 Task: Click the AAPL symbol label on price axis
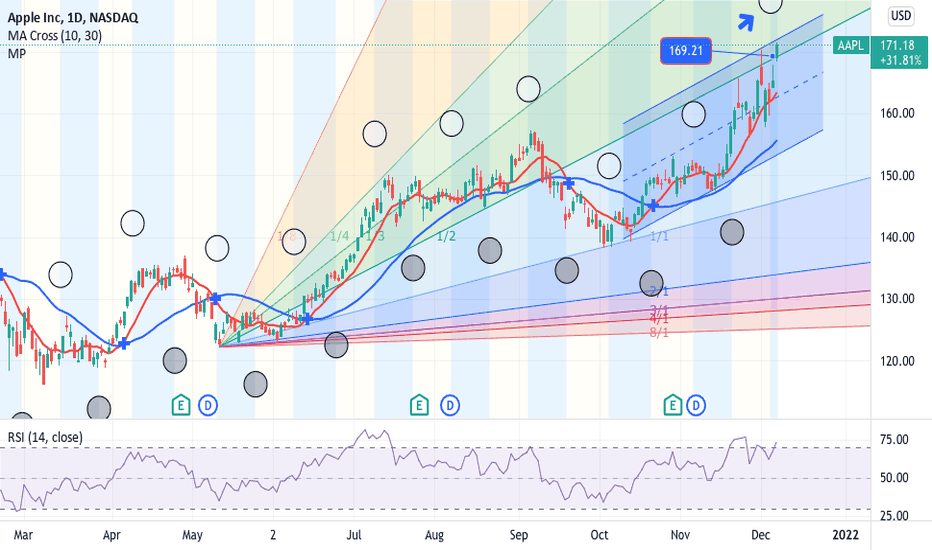pyautogui.click(x=851, y=45)
